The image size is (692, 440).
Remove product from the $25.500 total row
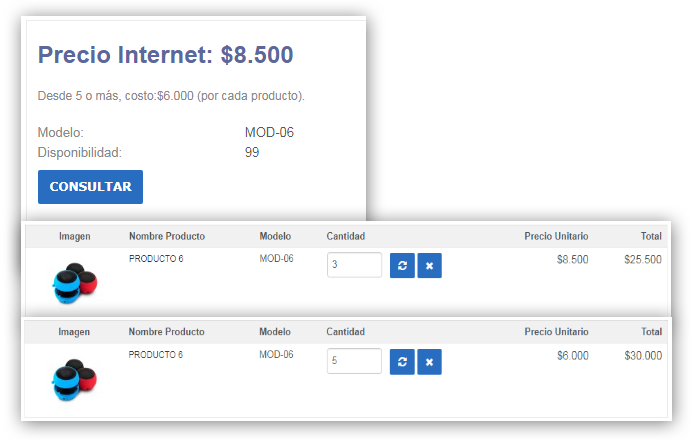coord(429,265)
